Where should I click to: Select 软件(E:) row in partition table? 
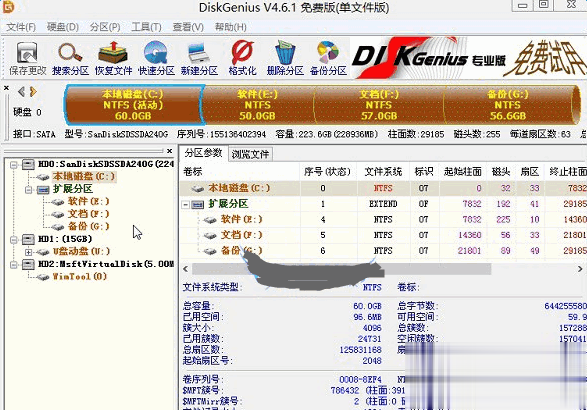(x=383, y=219)
